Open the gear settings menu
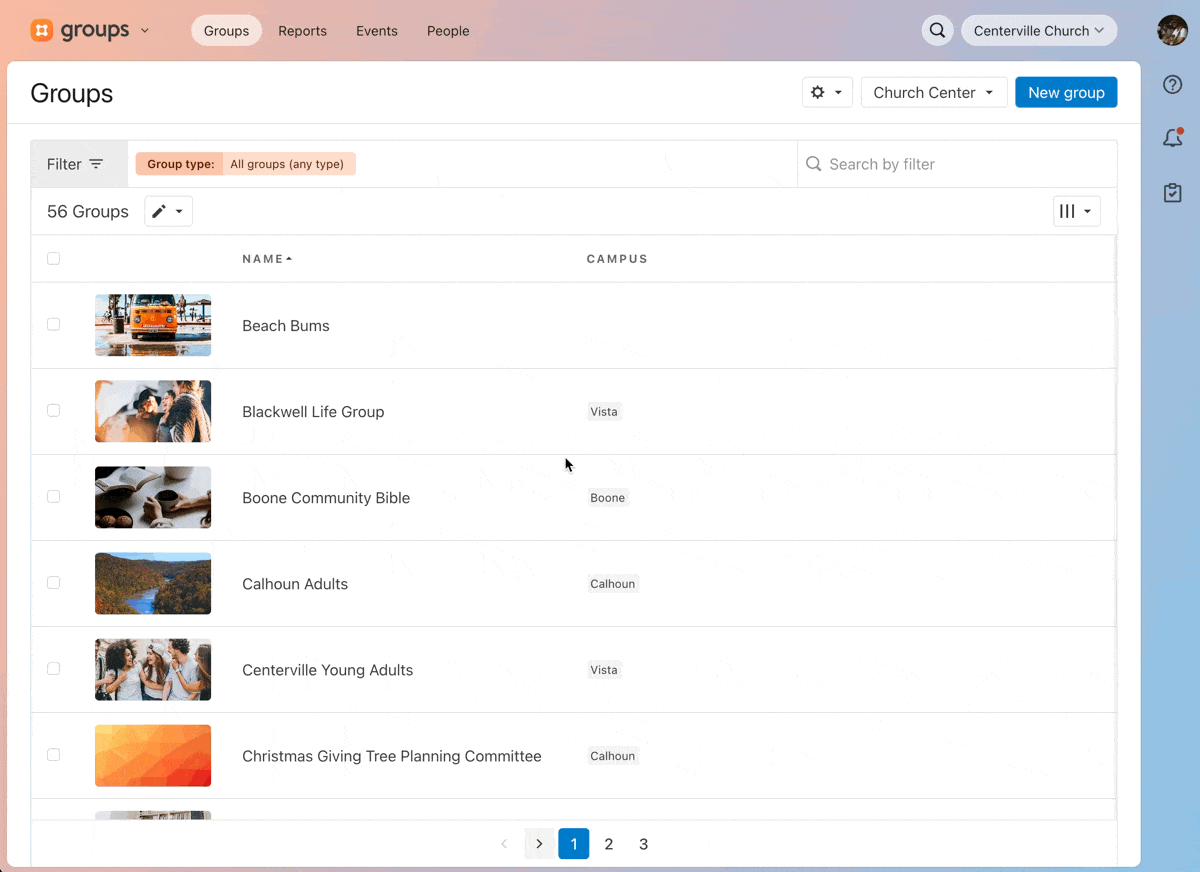This screenshot has width=1200, height=872. point(827,92)
